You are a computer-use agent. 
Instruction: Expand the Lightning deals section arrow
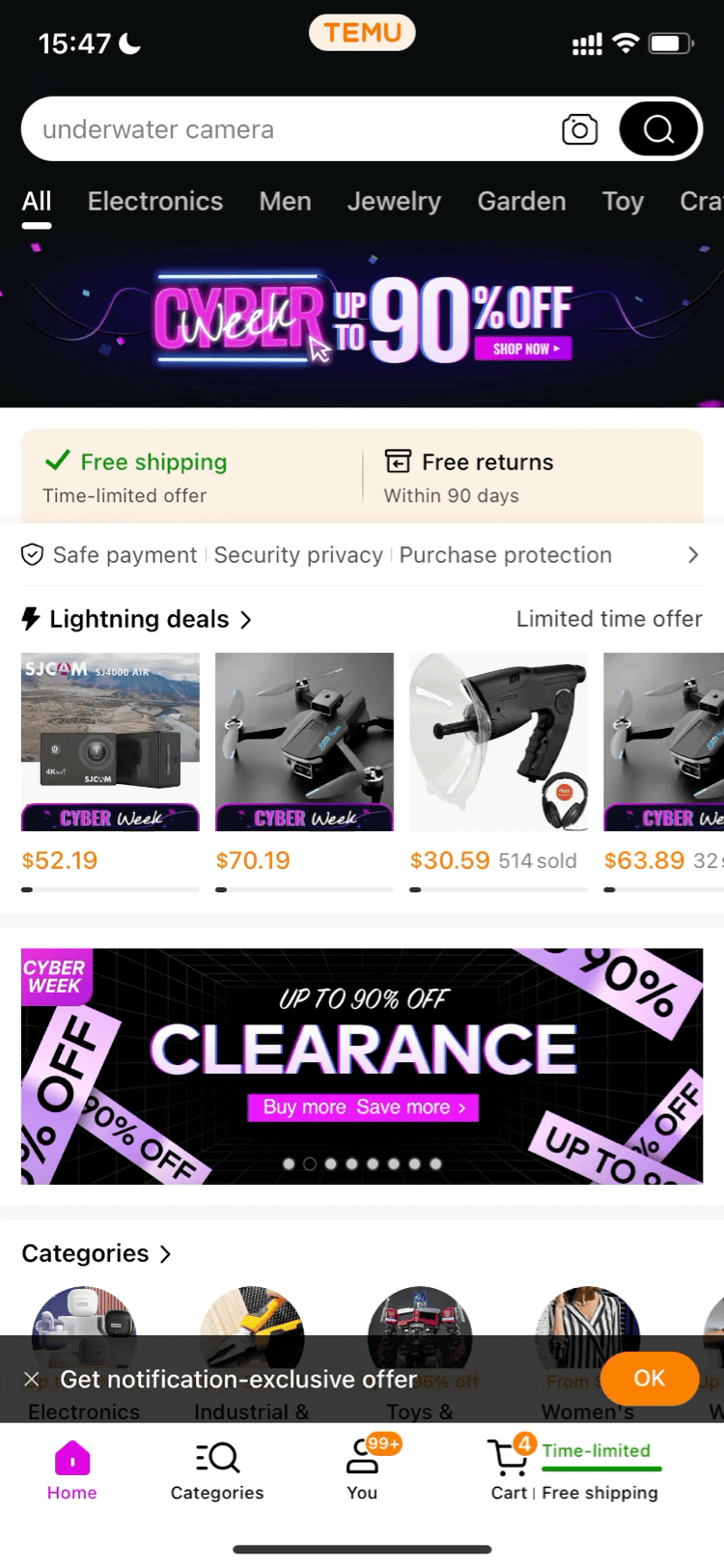246,620
